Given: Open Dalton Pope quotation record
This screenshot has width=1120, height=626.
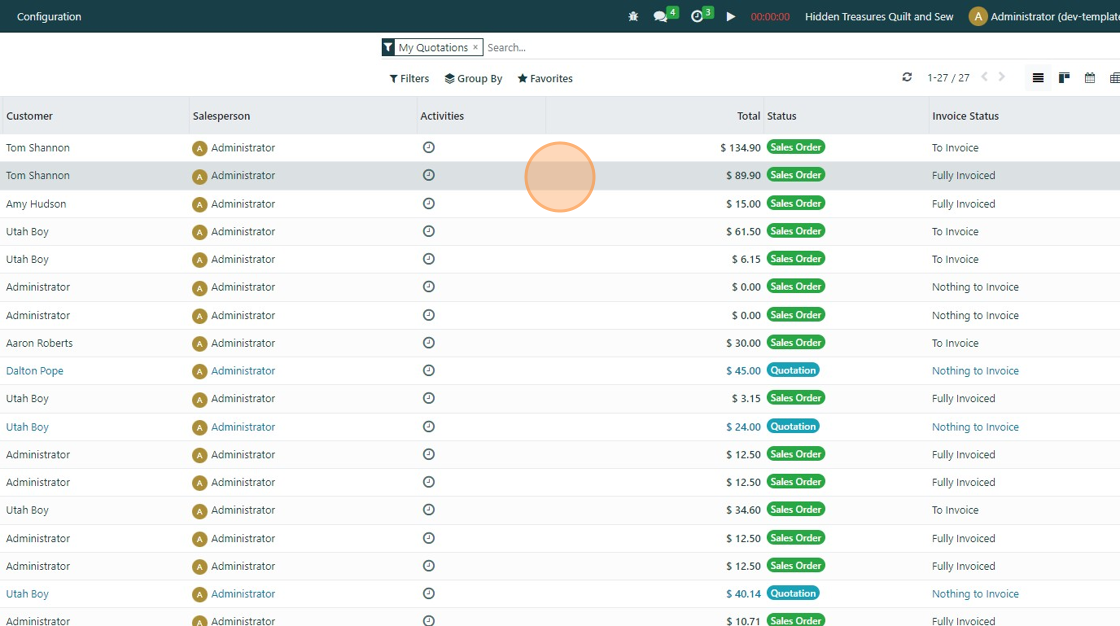Looking at the screenshot, I should [35, 371].
